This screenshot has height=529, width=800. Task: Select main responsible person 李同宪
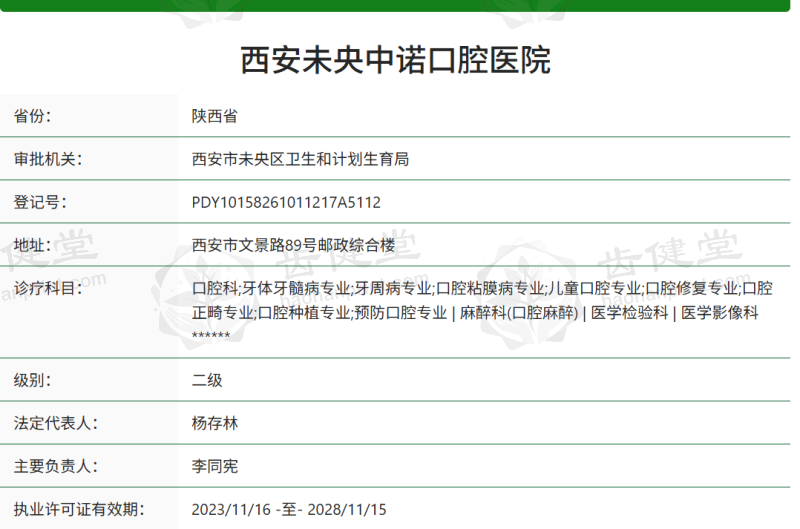point(215,466)
